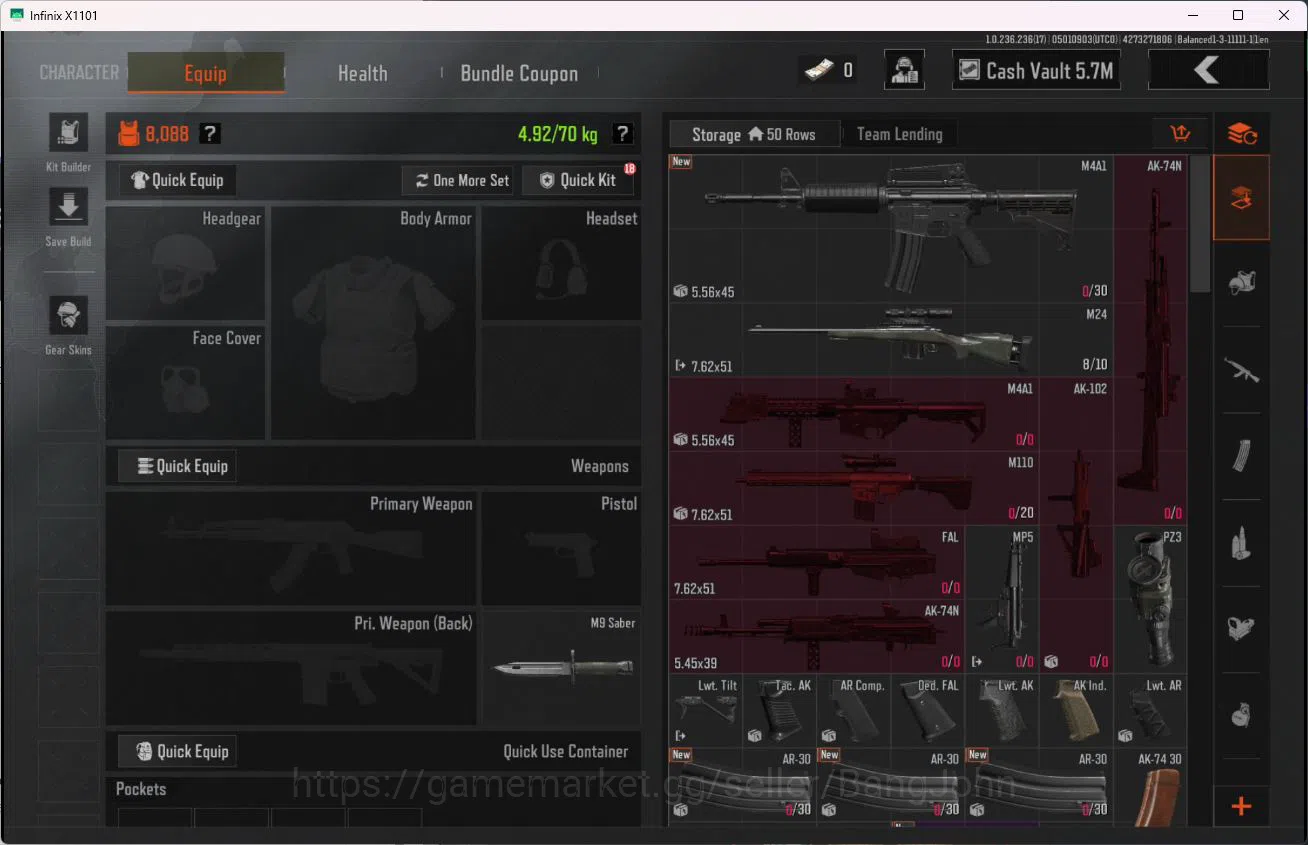Open the Kit Builder tool

pyautogui.click(x=68, y=133)
